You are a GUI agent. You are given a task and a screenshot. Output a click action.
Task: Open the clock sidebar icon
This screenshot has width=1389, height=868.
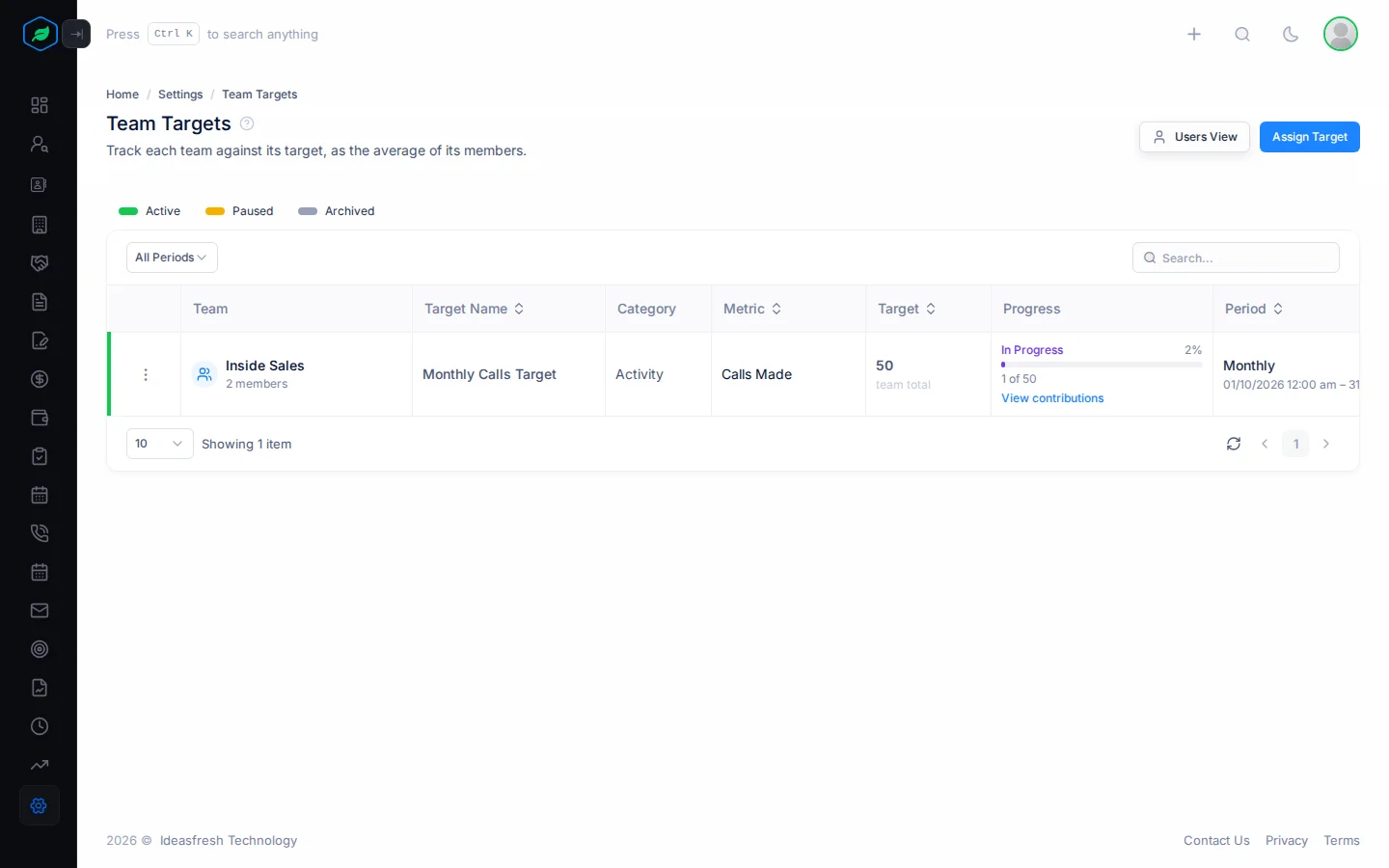(40, 726)
